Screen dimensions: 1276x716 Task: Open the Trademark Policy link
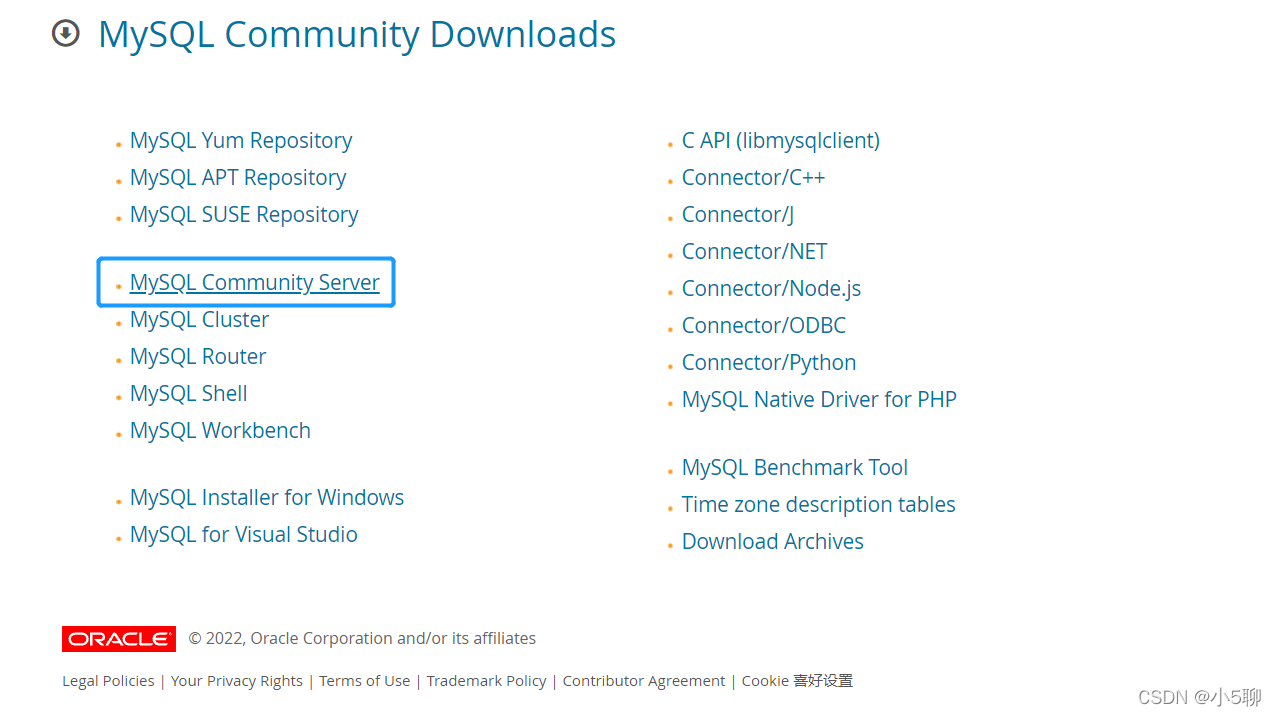point(486,681)
